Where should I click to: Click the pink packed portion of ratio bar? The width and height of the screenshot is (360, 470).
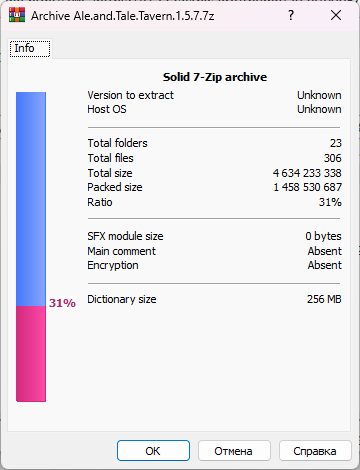(x=31, y=354)
